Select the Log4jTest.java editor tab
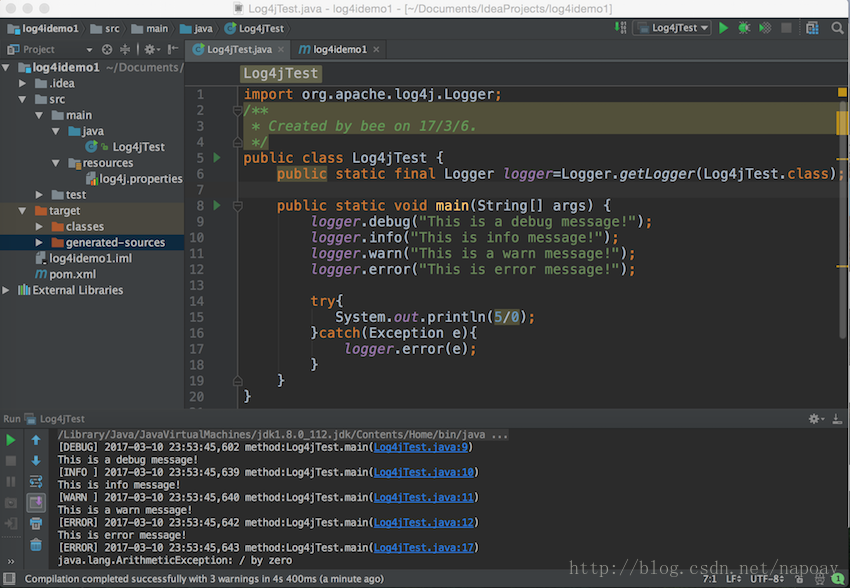This screenshot has height=588, width=850. tap(237, 49)
